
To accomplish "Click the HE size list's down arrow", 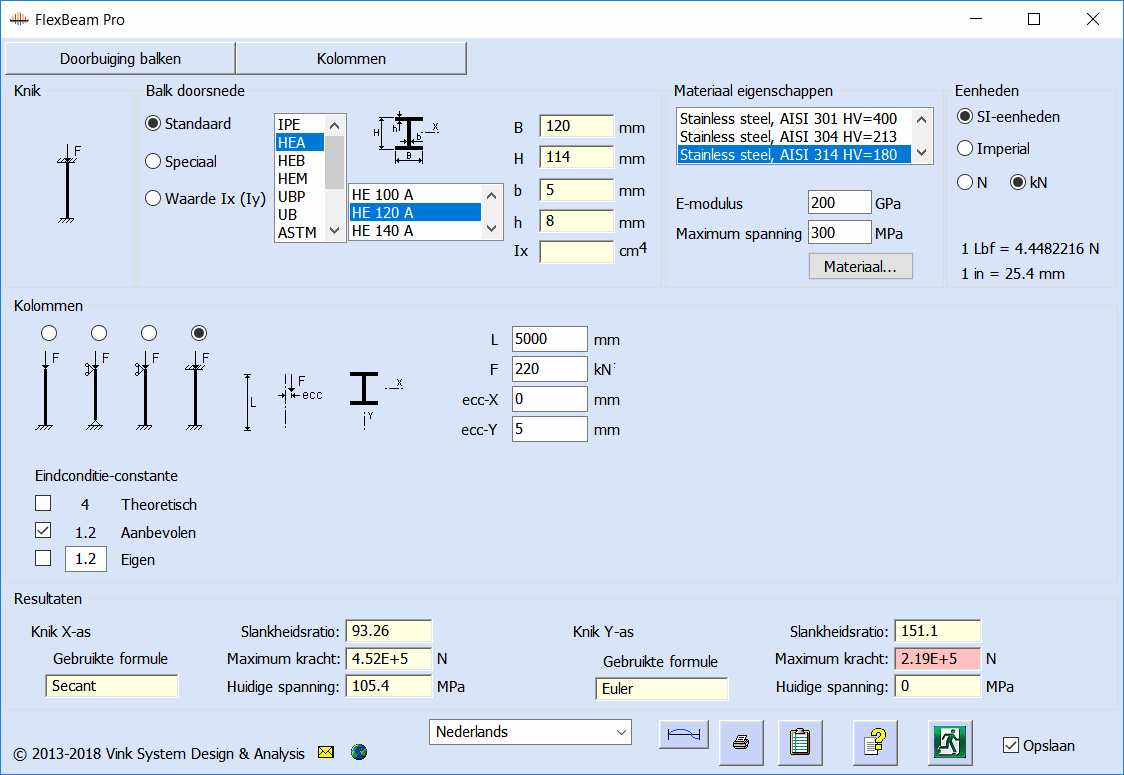I will point(491,229).
